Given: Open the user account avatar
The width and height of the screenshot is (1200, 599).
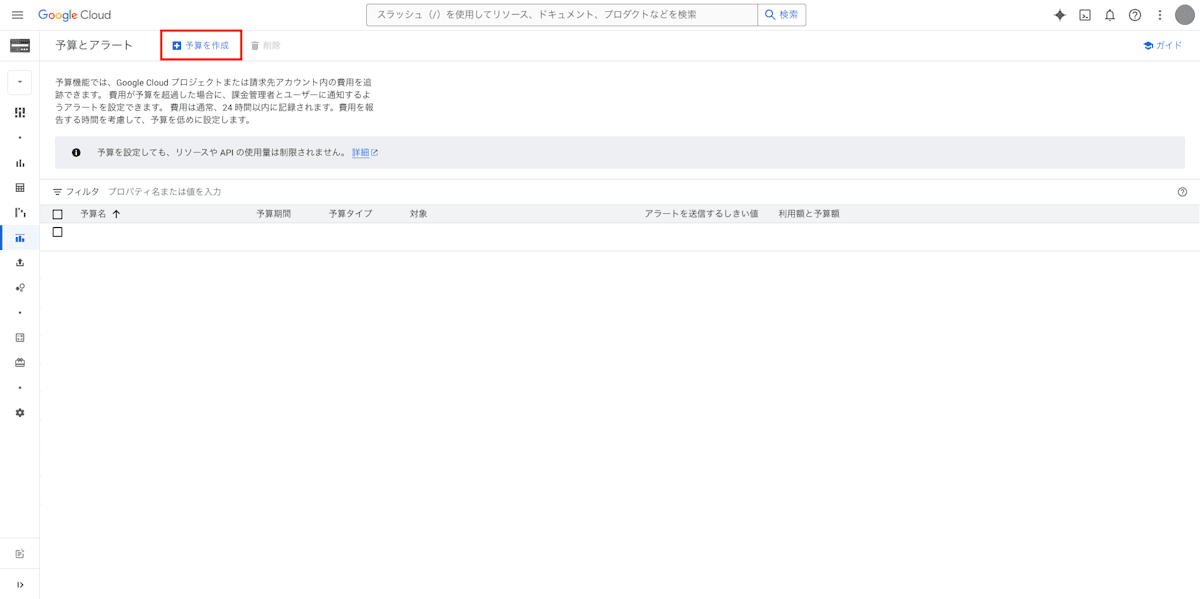Looking at the screenshot, I should click(1185, 15).
